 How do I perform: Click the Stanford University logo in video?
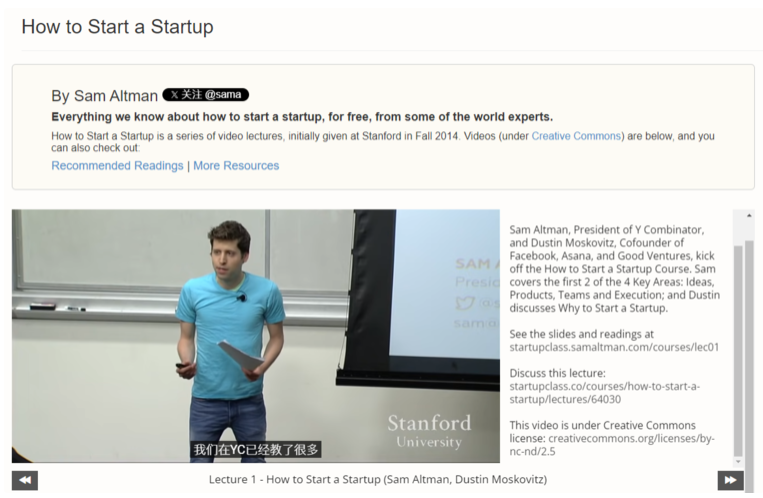[x=429, y=430]
